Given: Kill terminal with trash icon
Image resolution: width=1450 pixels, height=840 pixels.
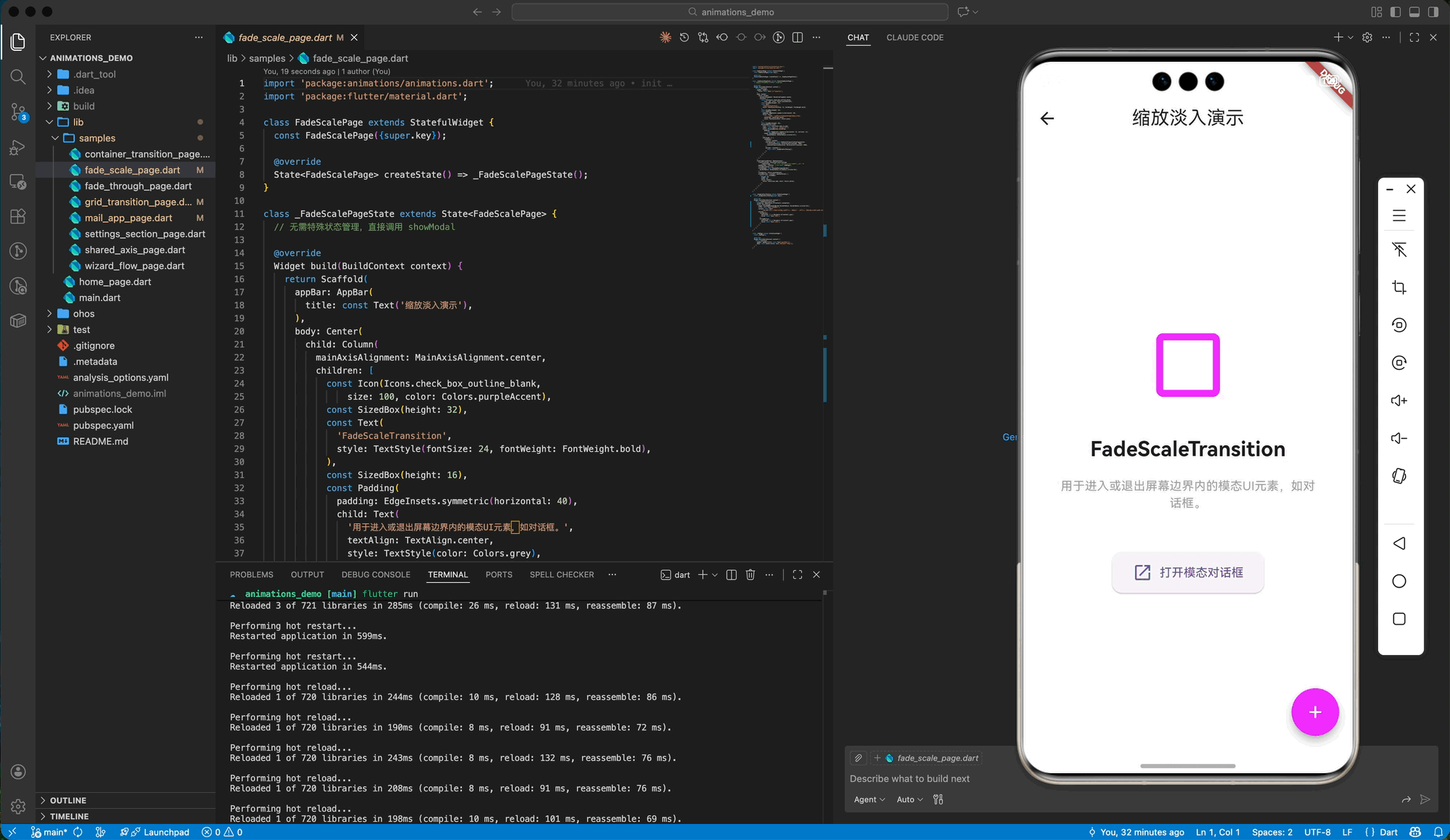Looking at the screenshot, I should pos(750,575).
